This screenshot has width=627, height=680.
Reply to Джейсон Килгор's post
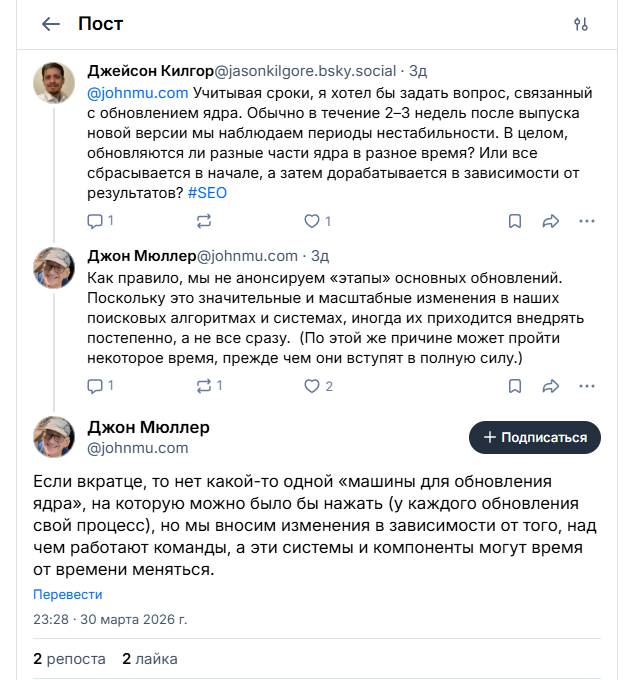pyautogui.click(x=96, y=220)
